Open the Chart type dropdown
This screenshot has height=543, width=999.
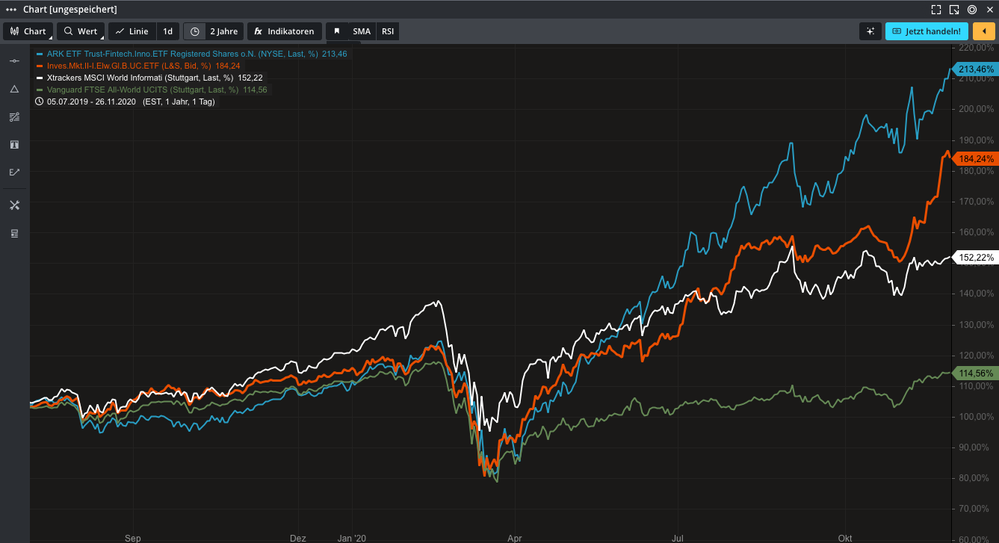coord(28,31)
